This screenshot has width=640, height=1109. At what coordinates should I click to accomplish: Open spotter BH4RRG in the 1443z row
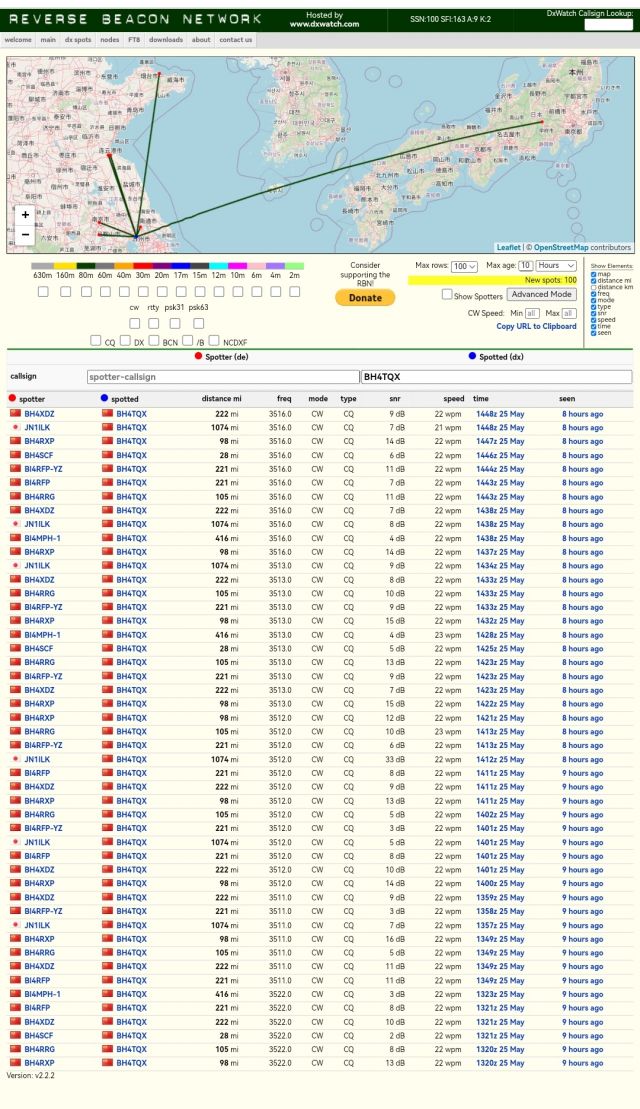[x=39, y=497]
